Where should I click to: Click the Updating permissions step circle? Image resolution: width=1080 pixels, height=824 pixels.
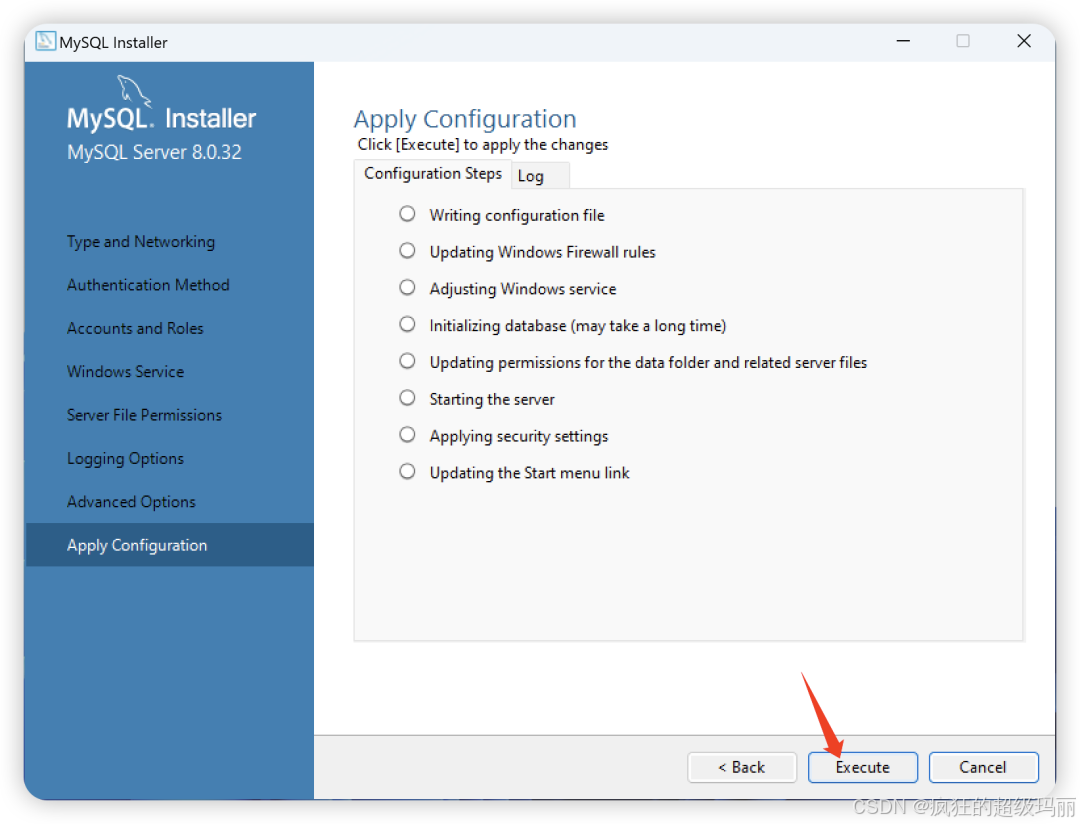tap(407, 361)
